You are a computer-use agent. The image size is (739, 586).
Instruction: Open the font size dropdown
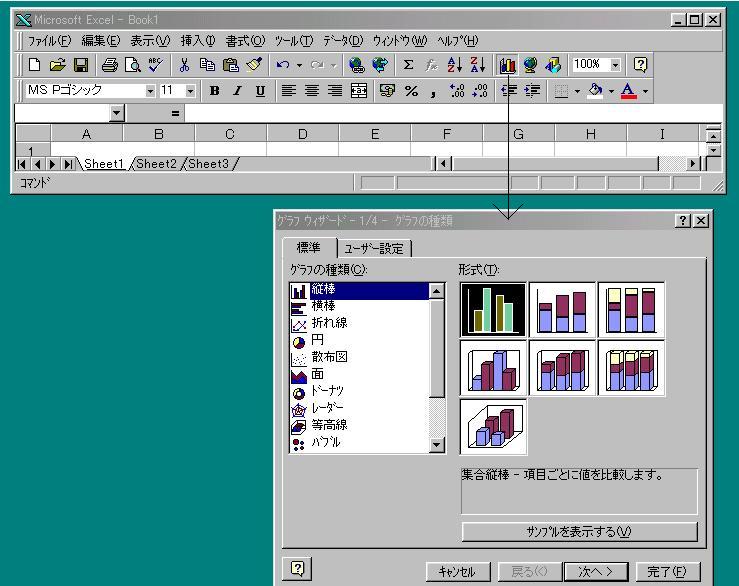(190, 91)
